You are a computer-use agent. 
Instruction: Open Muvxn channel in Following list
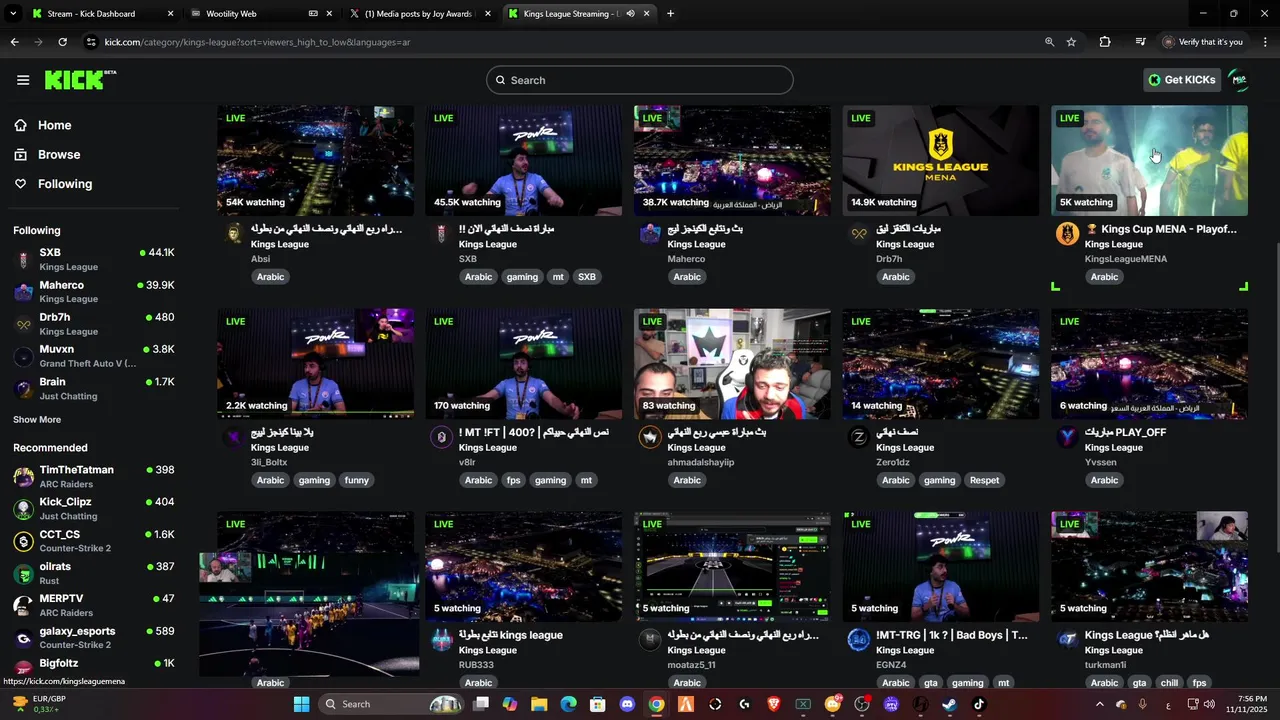pyautogui.click(x=94, y=356)
